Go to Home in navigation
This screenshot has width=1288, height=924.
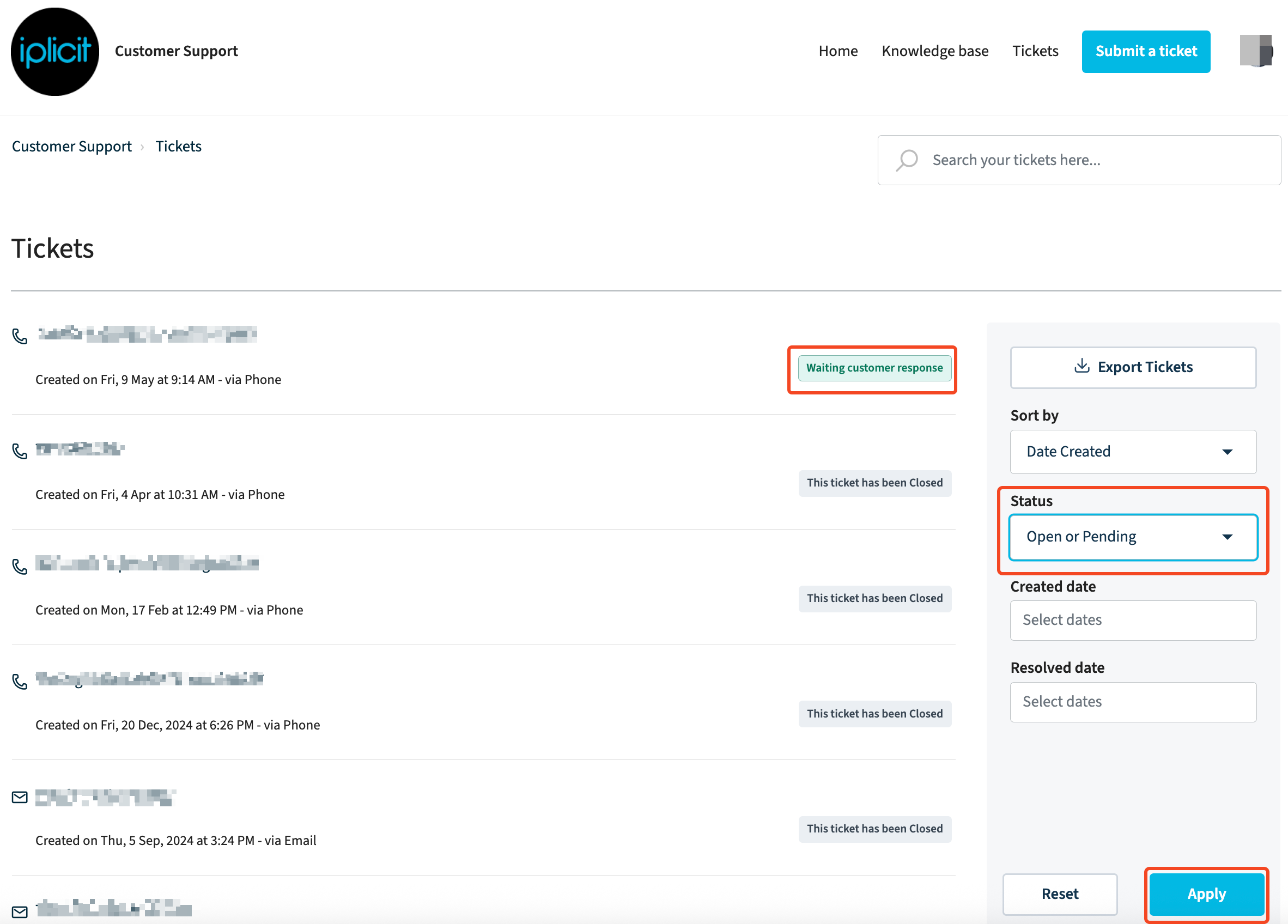click(x=837, y=51)
